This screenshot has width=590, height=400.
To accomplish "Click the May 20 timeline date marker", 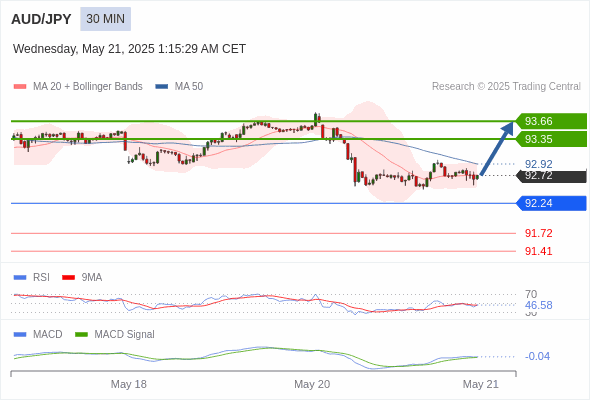I will point(312,384).
